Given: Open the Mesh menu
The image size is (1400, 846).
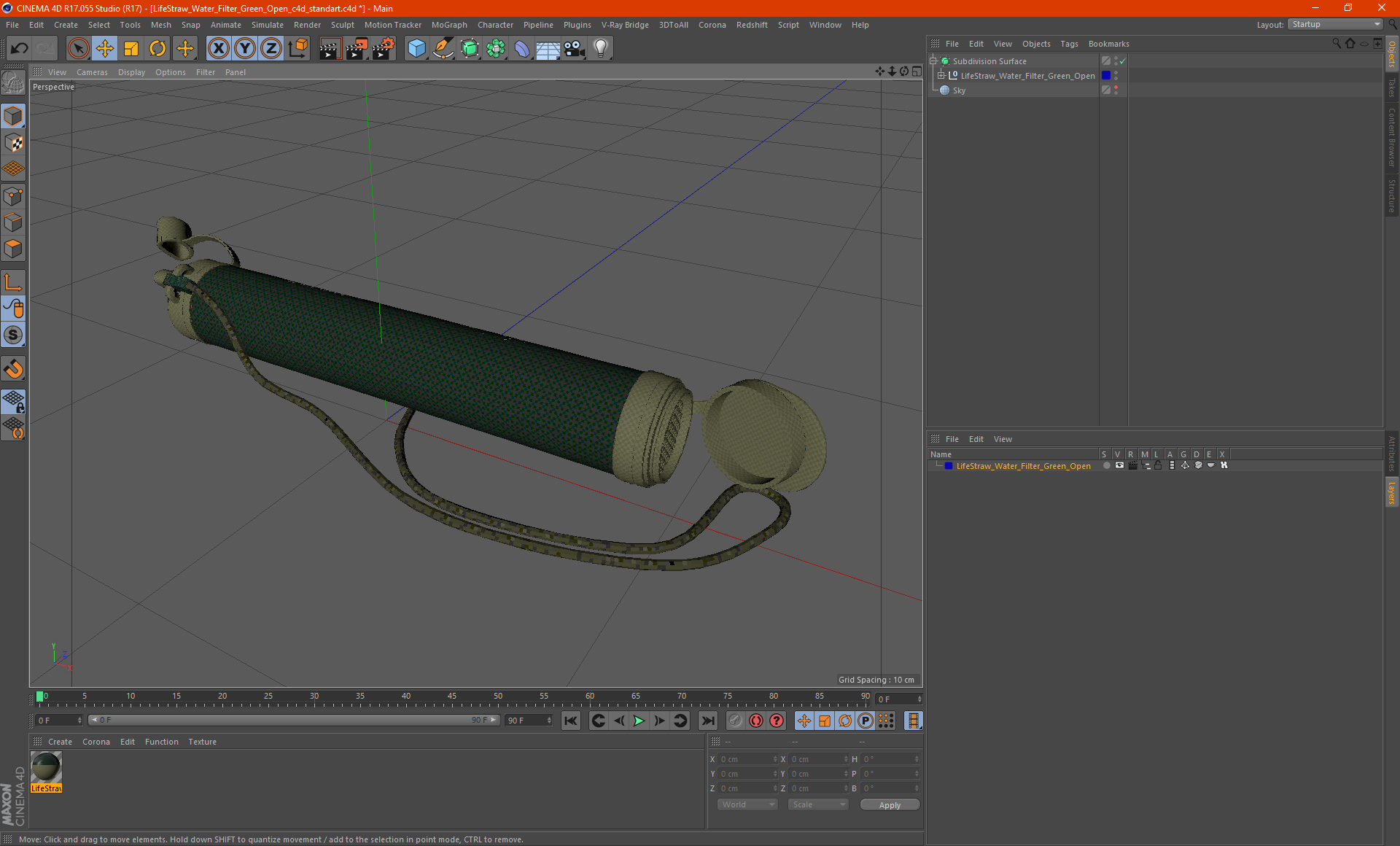Looking at the screenshot, I should (160, 25).
